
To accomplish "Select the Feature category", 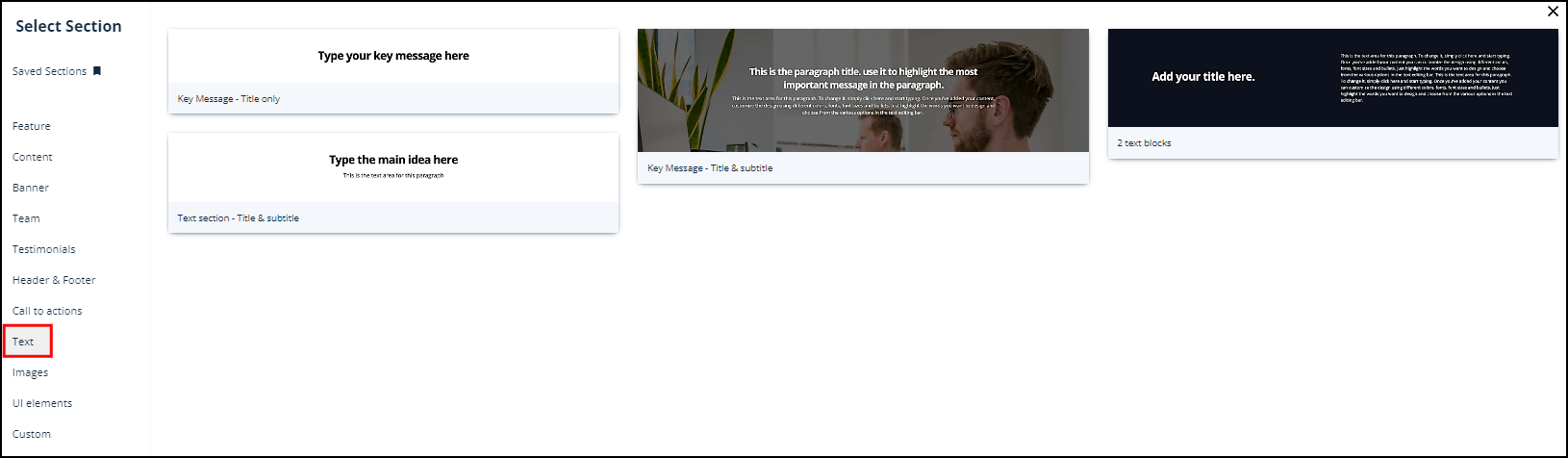I will click(32, 126).
